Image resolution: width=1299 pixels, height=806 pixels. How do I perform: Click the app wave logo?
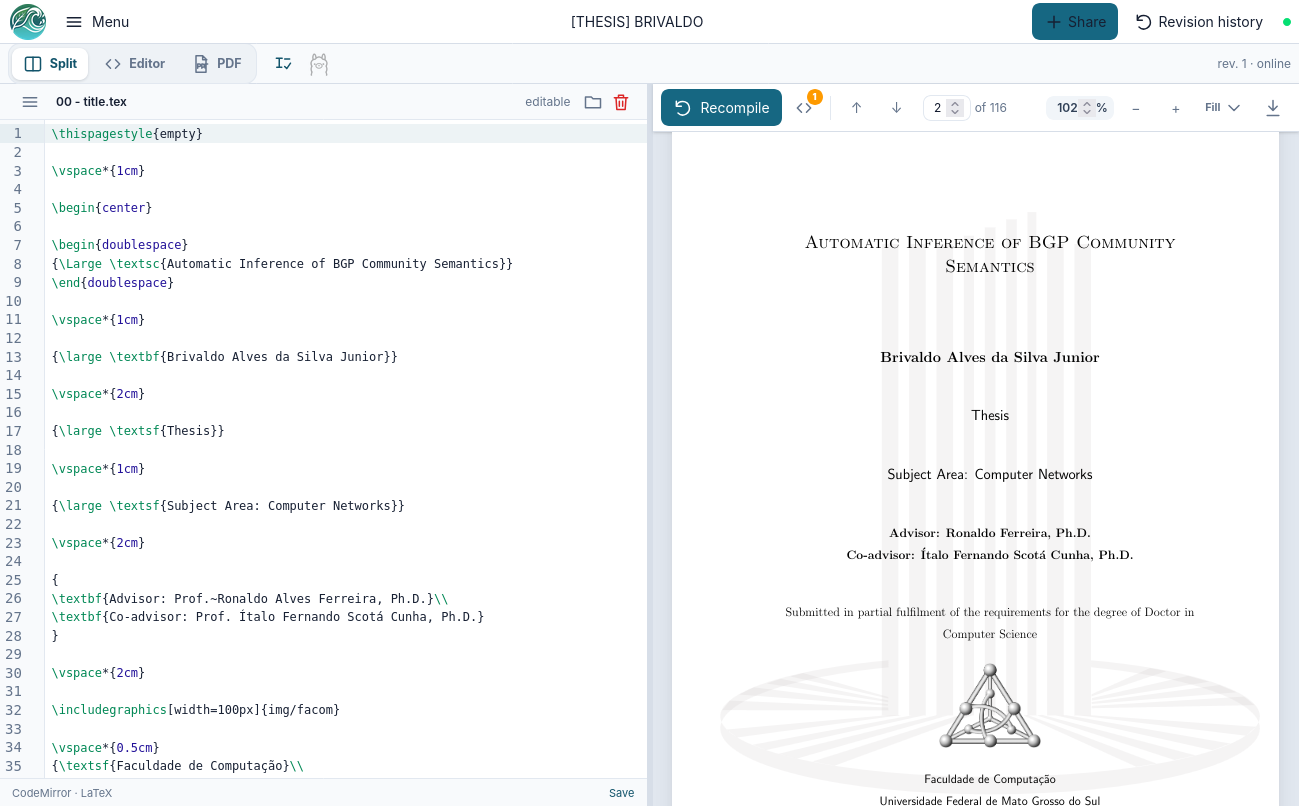(x=28, y=22)
